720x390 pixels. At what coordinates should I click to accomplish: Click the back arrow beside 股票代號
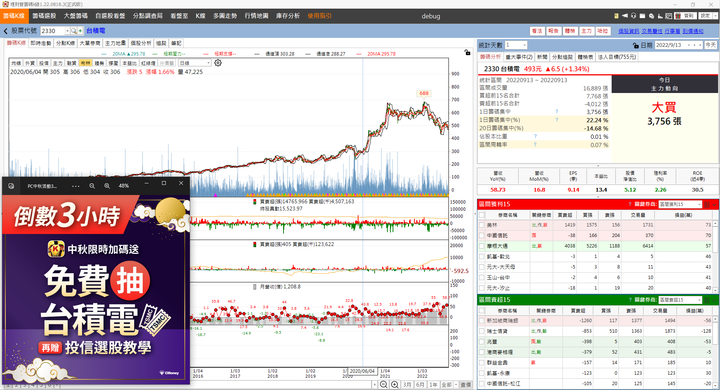pyautogui.click(x=6, y=31)
